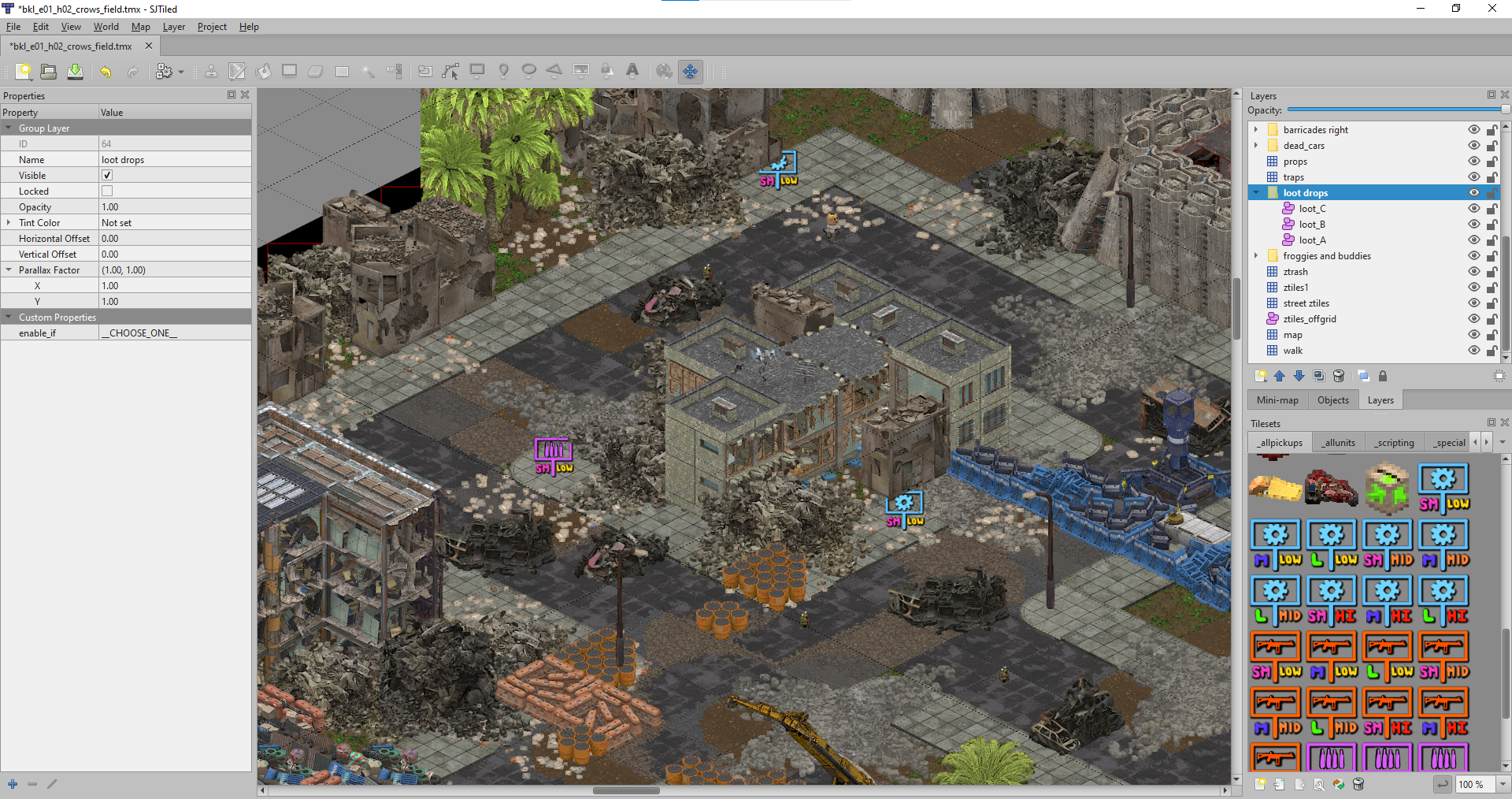The height and width of the screenshot is (799, 1512).
Task: Open the File menu
Action: (13, 27)
